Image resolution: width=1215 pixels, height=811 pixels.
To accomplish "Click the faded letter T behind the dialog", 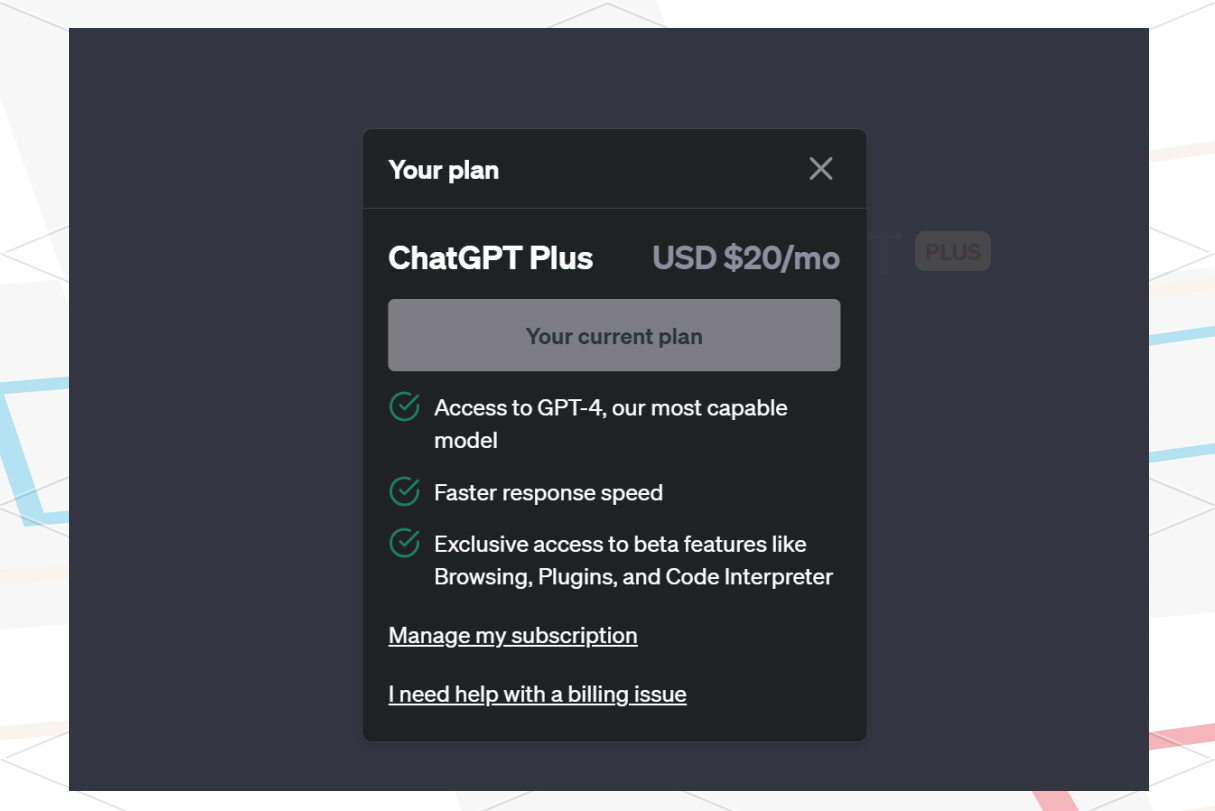I will [886, 252].
